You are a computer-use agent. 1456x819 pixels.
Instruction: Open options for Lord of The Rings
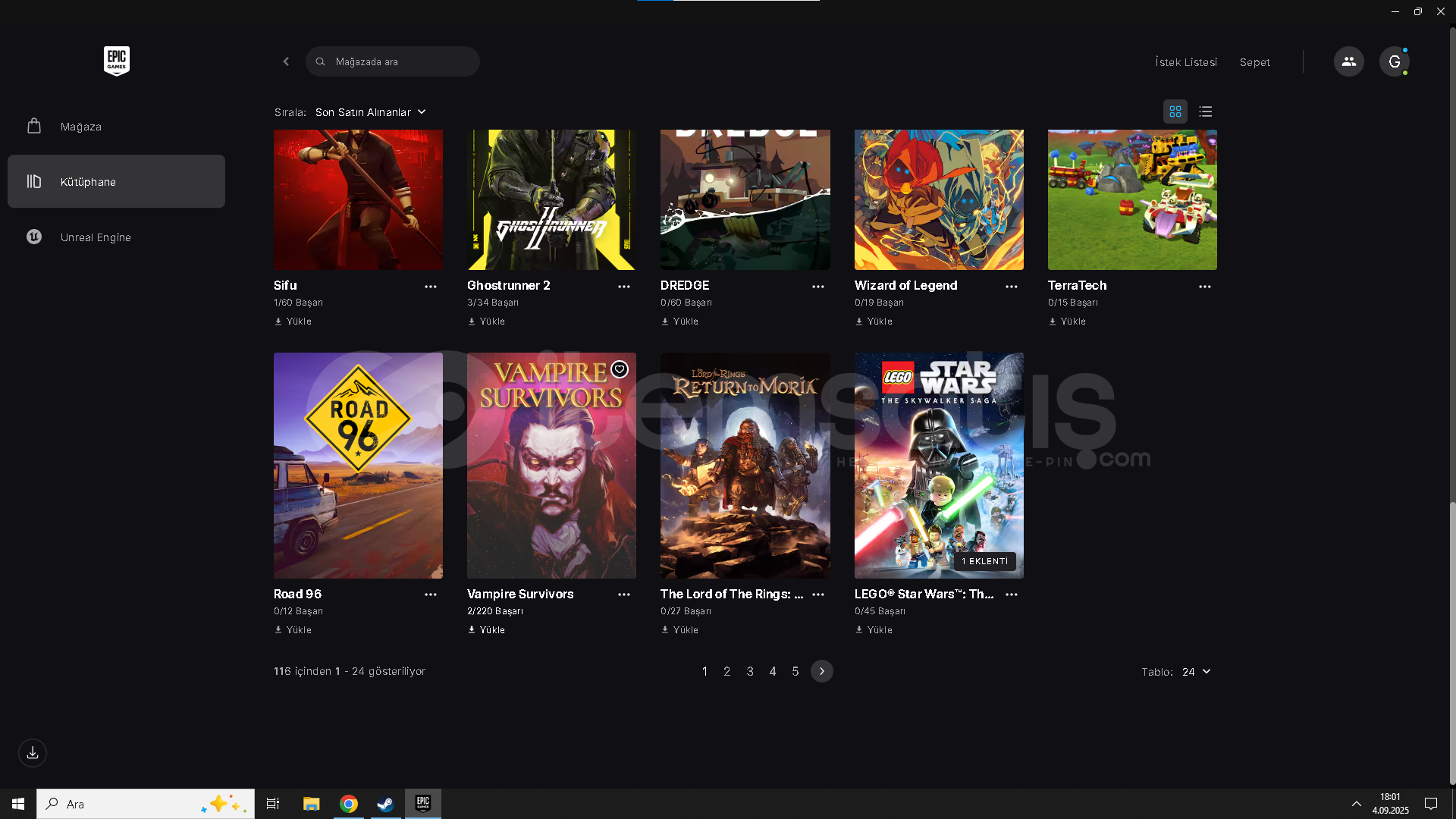(x=818, y=595)
